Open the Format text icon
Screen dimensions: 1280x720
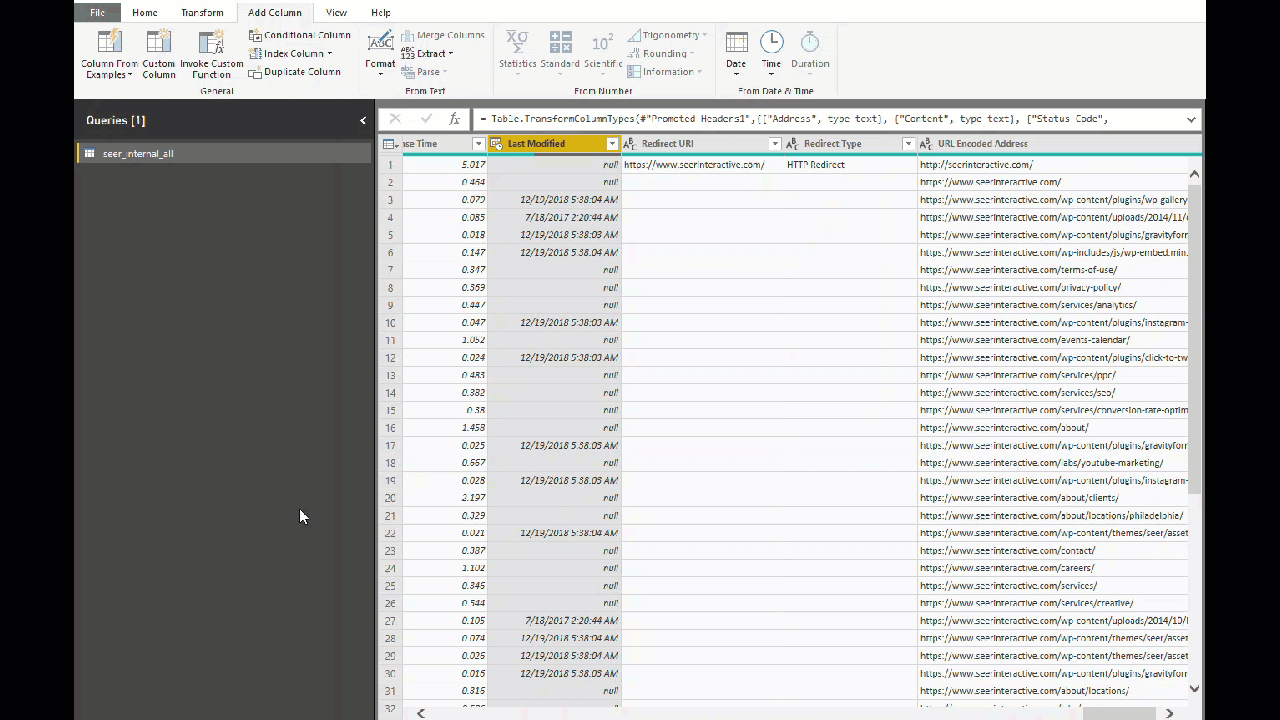(380, 42)
